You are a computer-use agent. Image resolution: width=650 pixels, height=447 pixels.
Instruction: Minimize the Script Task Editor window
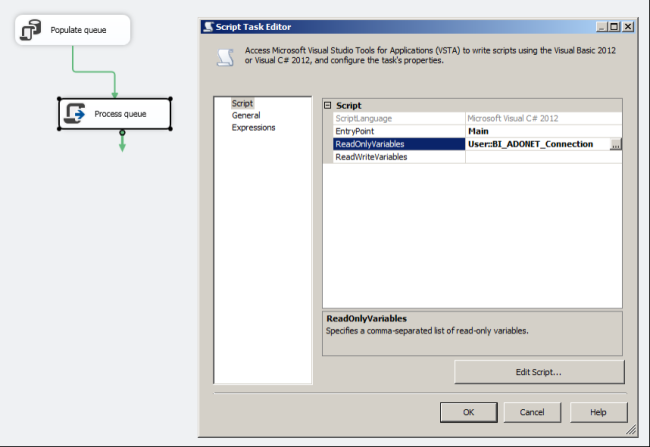click(601, 27)
